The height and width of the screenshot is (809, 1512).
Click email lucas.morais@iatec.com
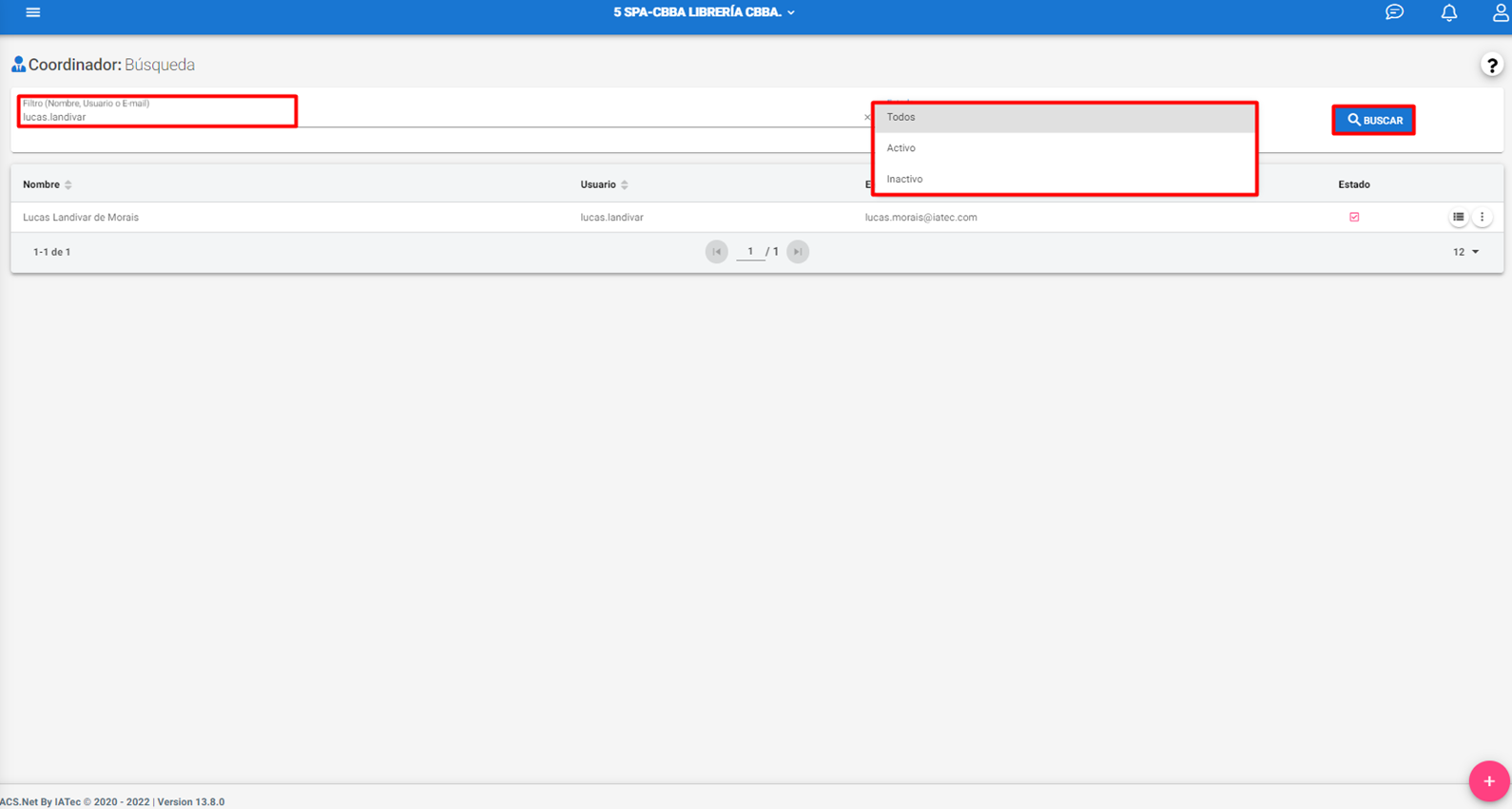click(921, 218)
